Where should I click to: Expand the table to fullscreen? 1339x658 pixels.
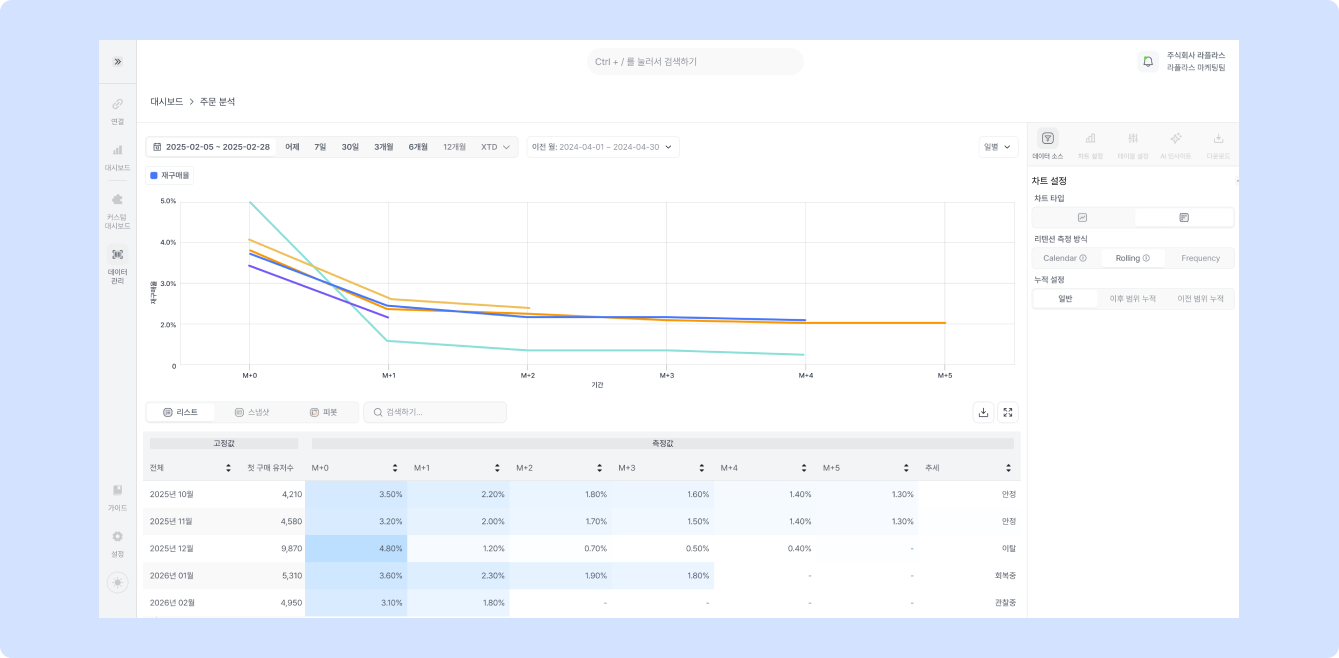click(1008, 412)
